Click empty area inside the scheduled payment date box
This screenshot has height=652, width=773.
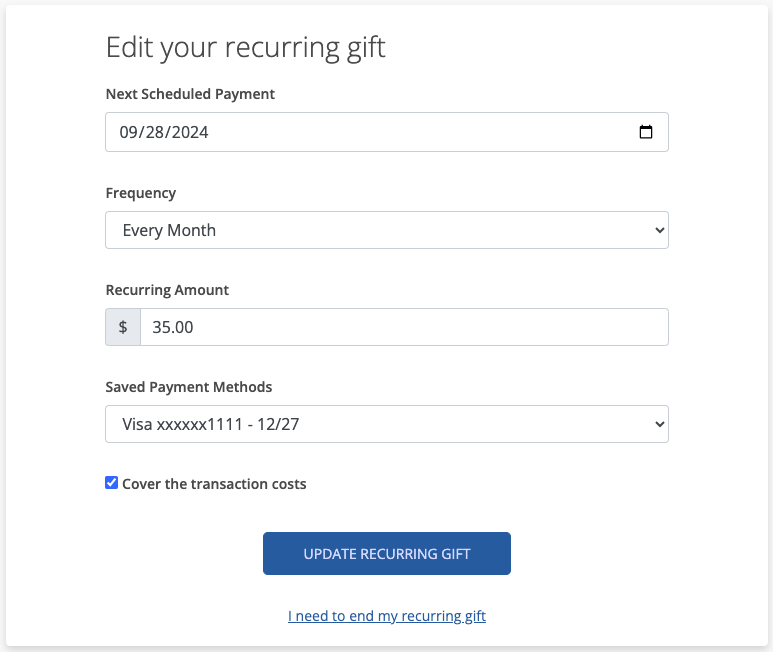(x=419, y=132)
